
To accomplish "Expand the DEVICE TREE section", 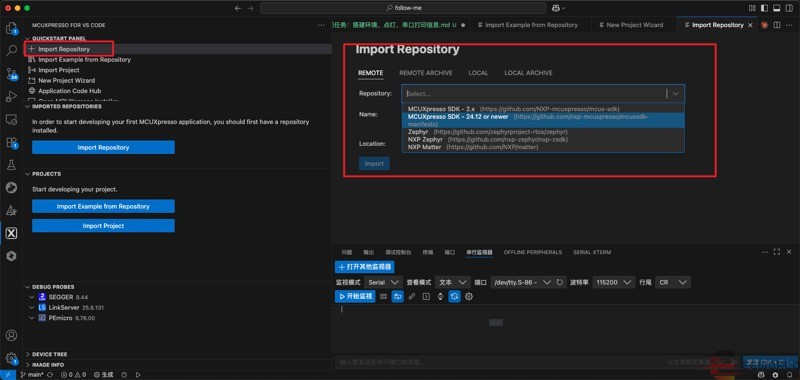I will tap(46, 354).
